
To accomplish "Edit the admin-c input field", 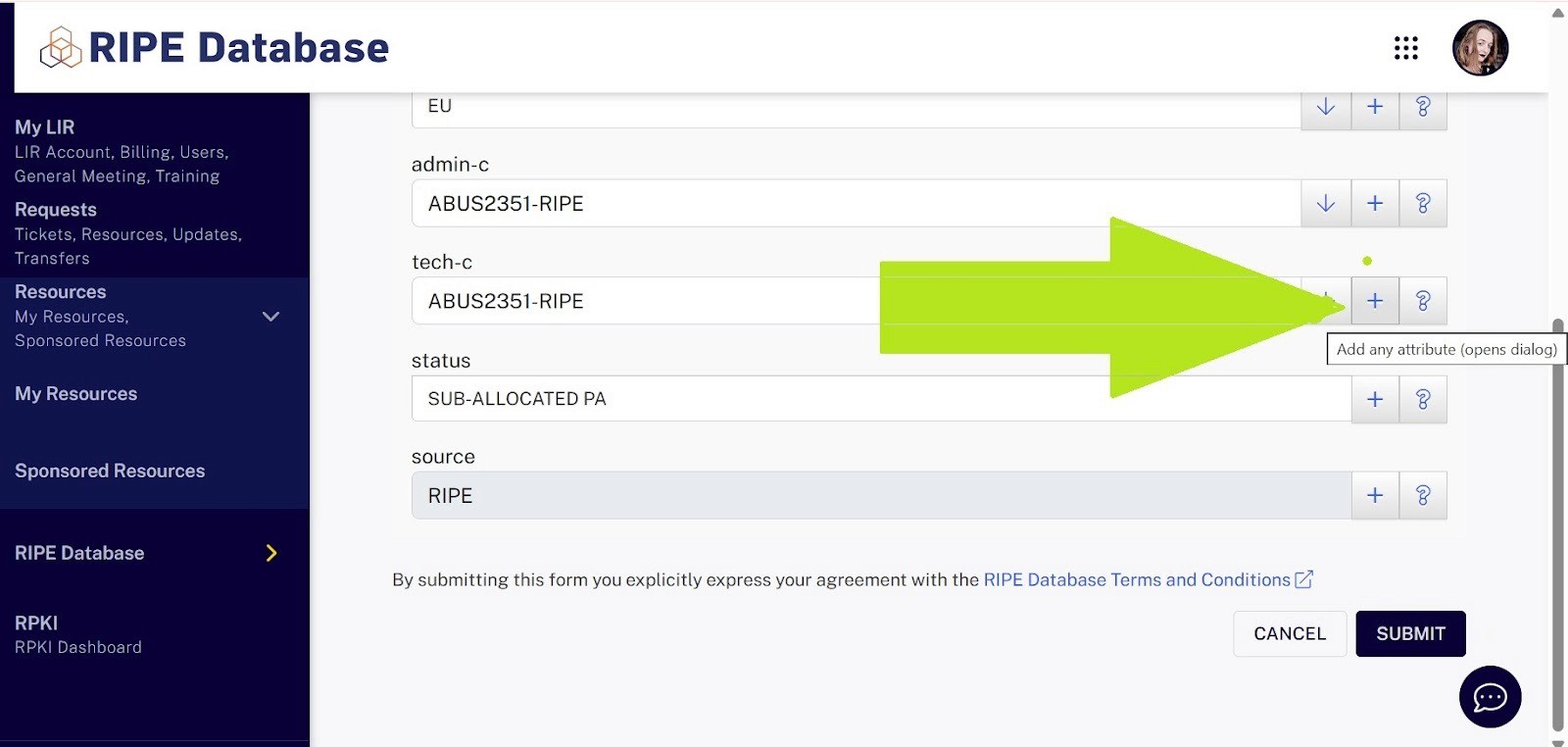I will pyautogui.click(x=856, y=203).
